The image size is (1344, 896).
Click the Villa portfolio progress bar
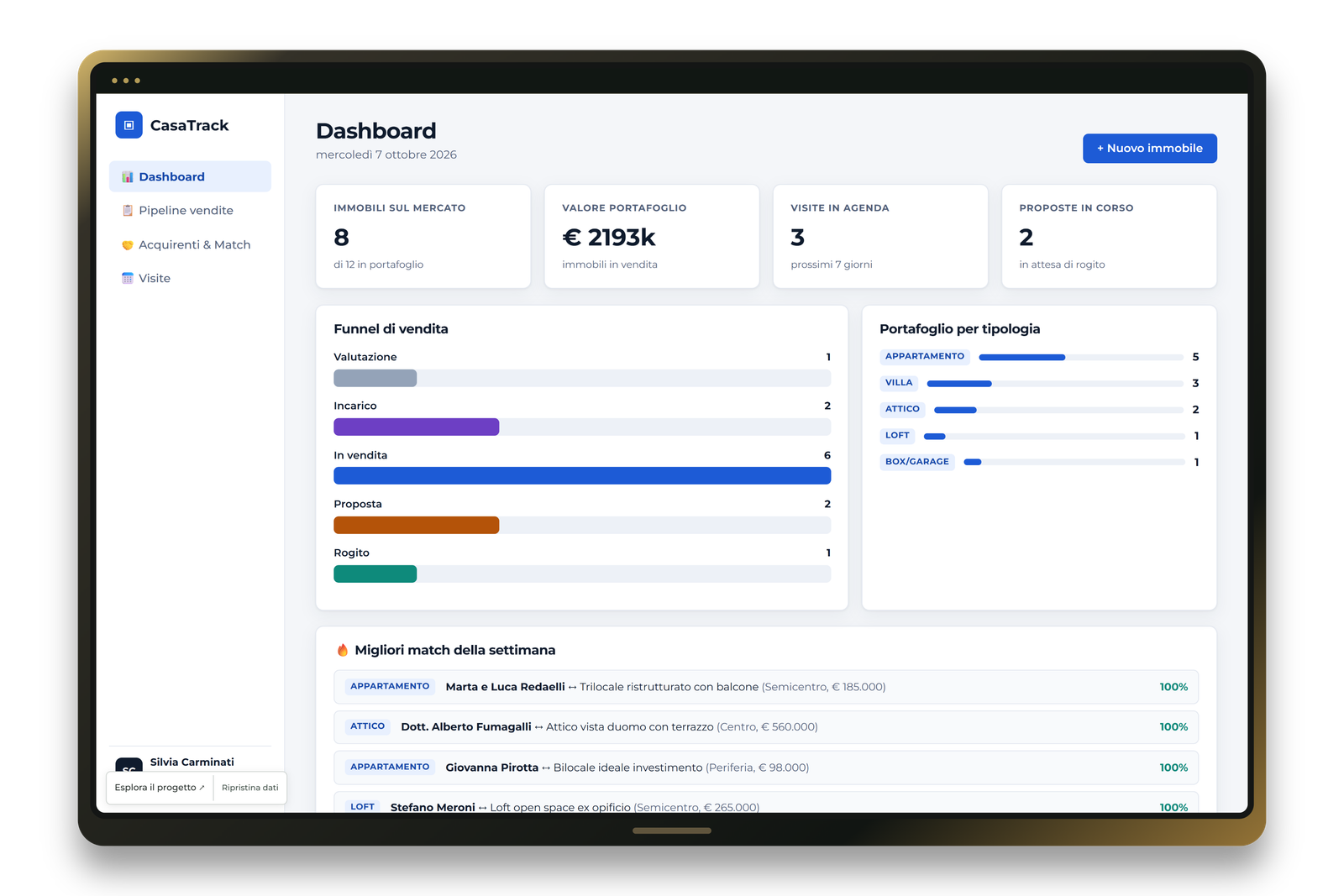click(1055, 384)
